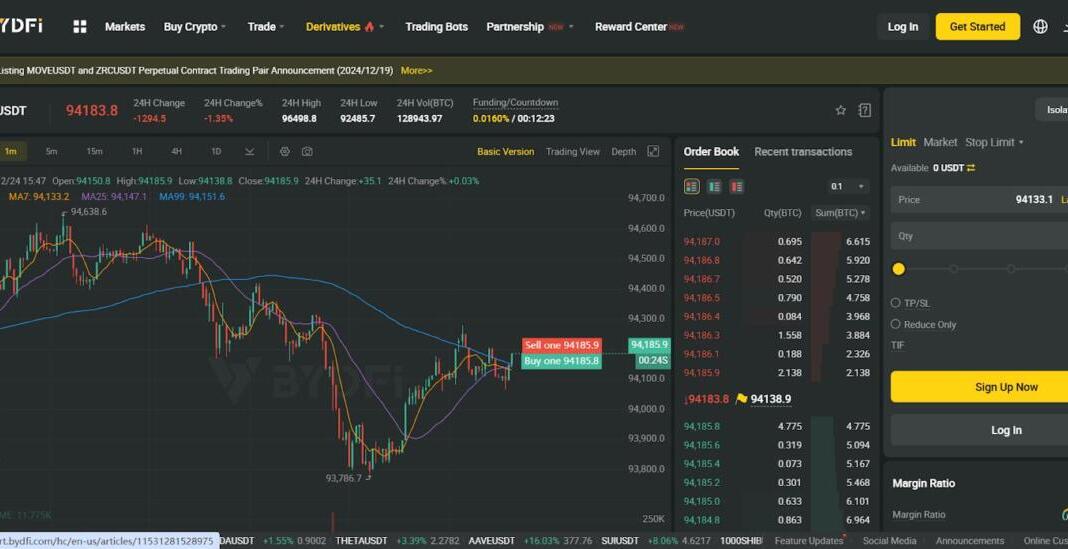Enable the Reduce Only option
1068x549 pixels.
[896, 324]
